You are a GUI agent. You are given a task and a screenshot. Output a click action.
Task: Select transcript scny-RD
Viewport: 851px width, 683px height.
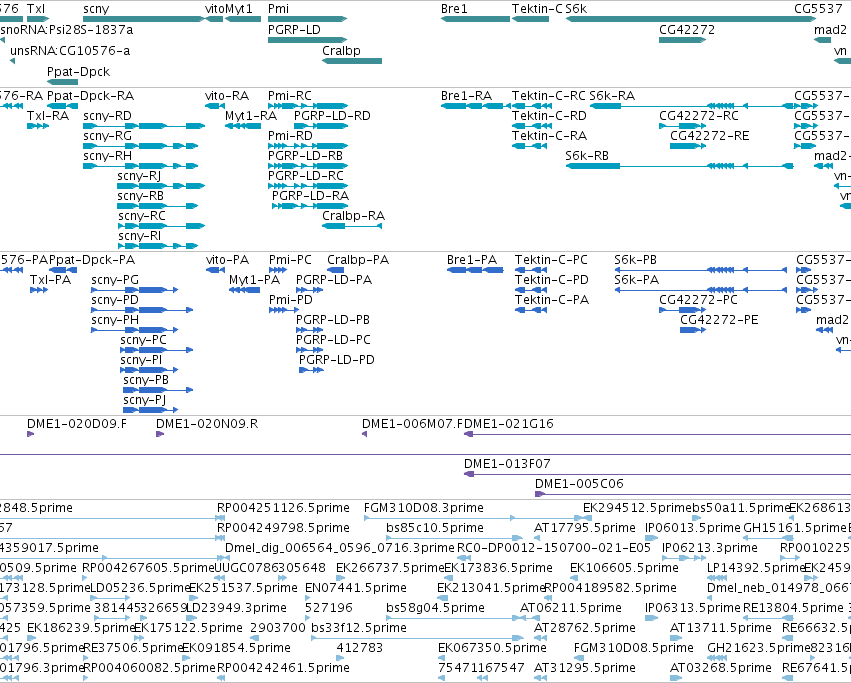[144, 126]
